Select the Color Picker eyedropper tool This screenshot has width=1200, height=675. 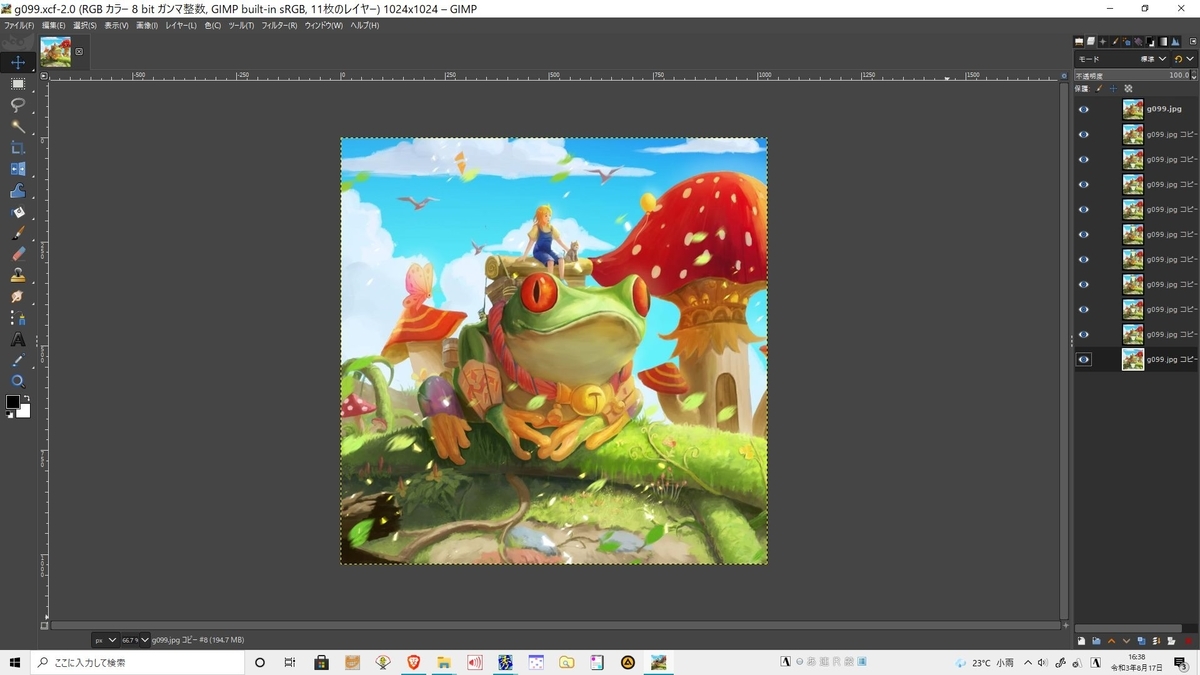point(17,360)
